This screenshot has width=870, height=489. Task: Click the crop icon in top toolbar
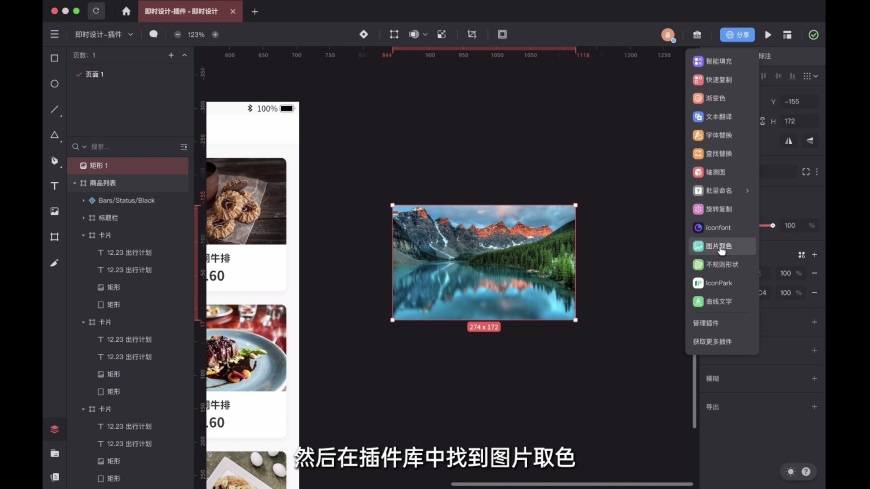tap(472, 34)
